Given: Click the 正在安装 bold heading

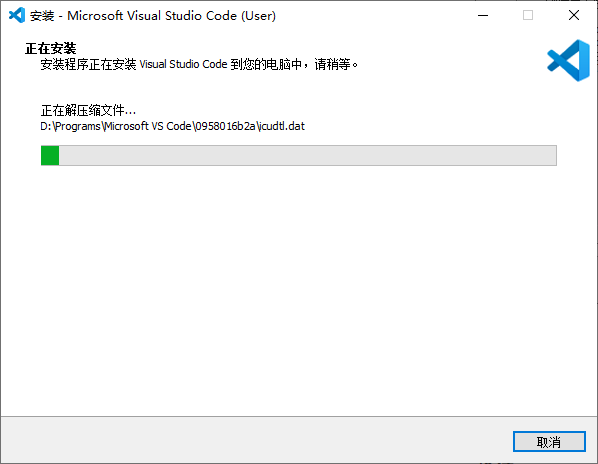Looking at the screenshot, I should tap(51, 48).
